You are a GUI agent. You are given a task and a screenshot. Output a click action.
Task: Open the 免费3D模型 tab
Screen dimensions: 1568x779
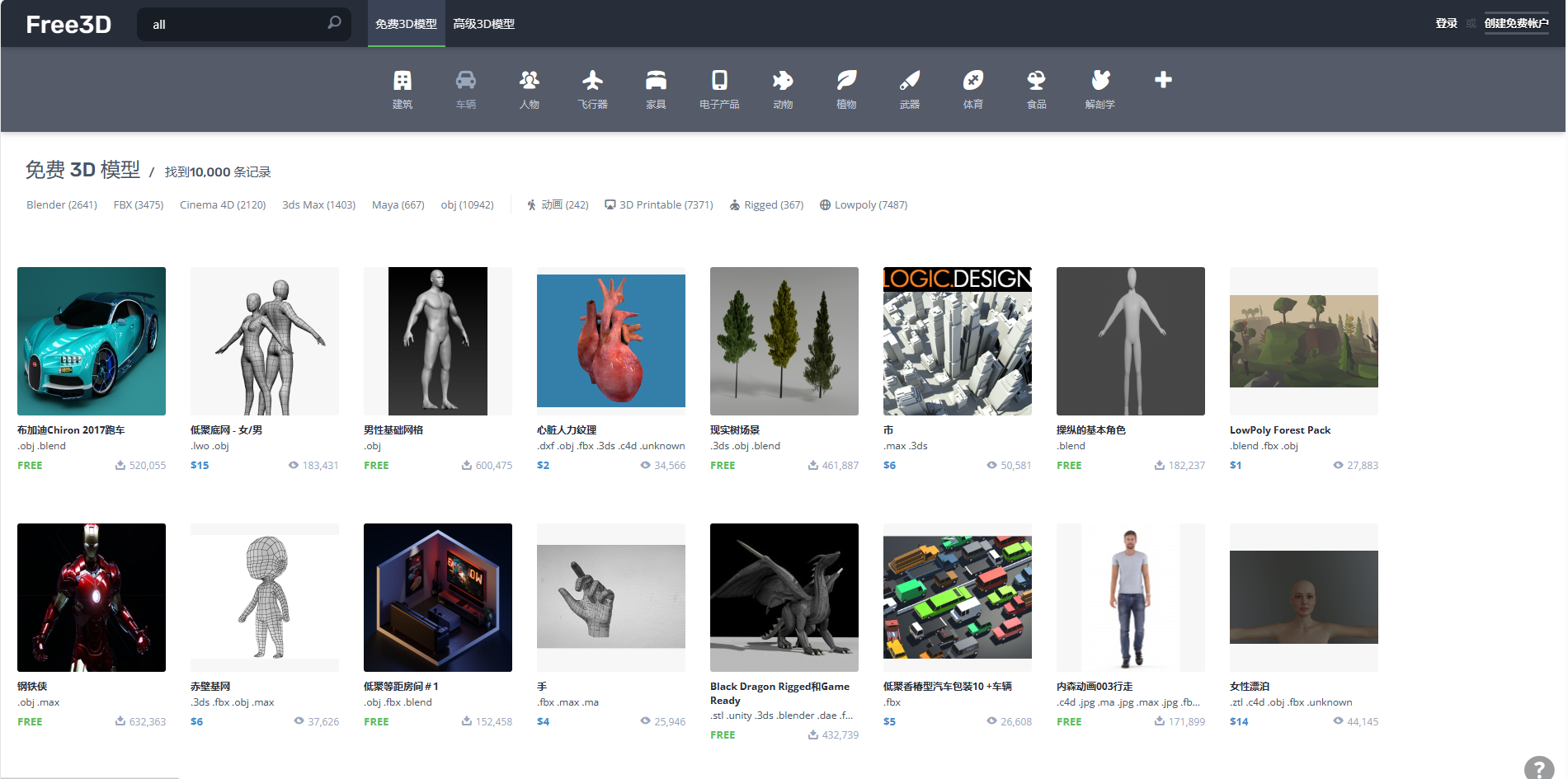coord(406,24)
